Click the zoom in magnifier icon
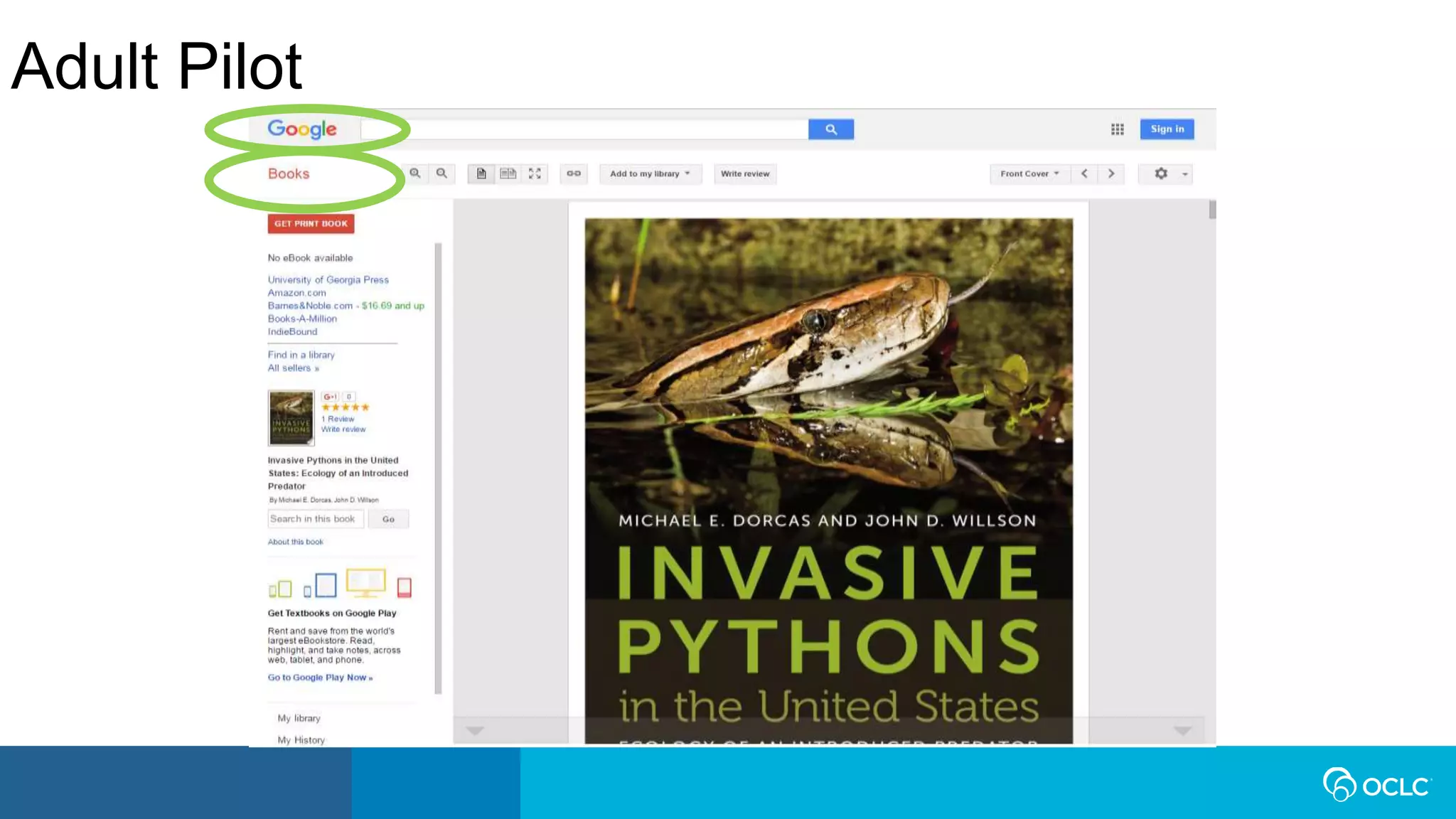This screenshot has width=1456, height=819. coord(415,173)
